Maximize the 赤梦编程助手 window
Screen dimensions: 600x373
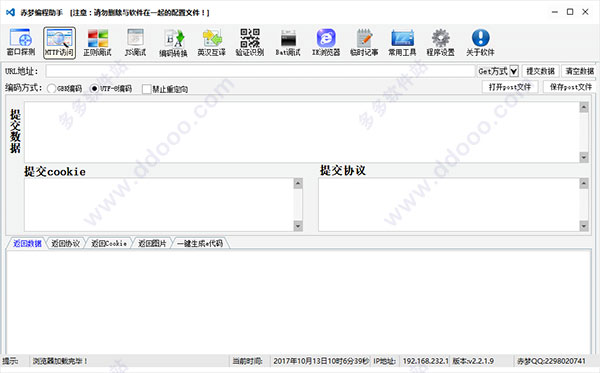[570, 12]
